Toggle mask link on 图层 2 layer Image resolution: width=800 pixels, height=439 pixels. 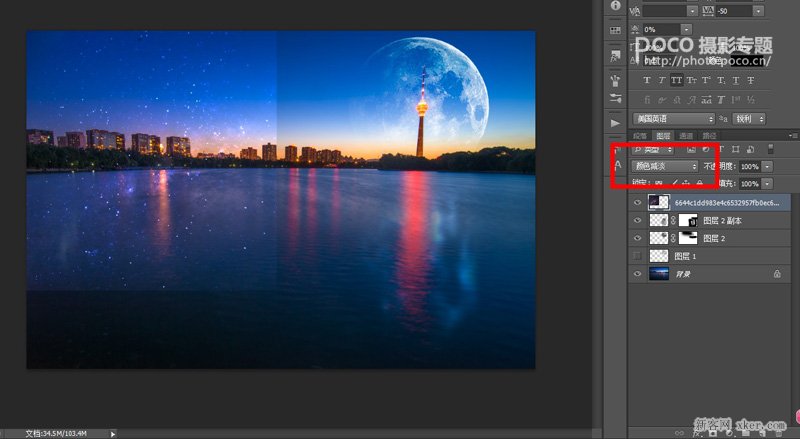pos(673,238)
